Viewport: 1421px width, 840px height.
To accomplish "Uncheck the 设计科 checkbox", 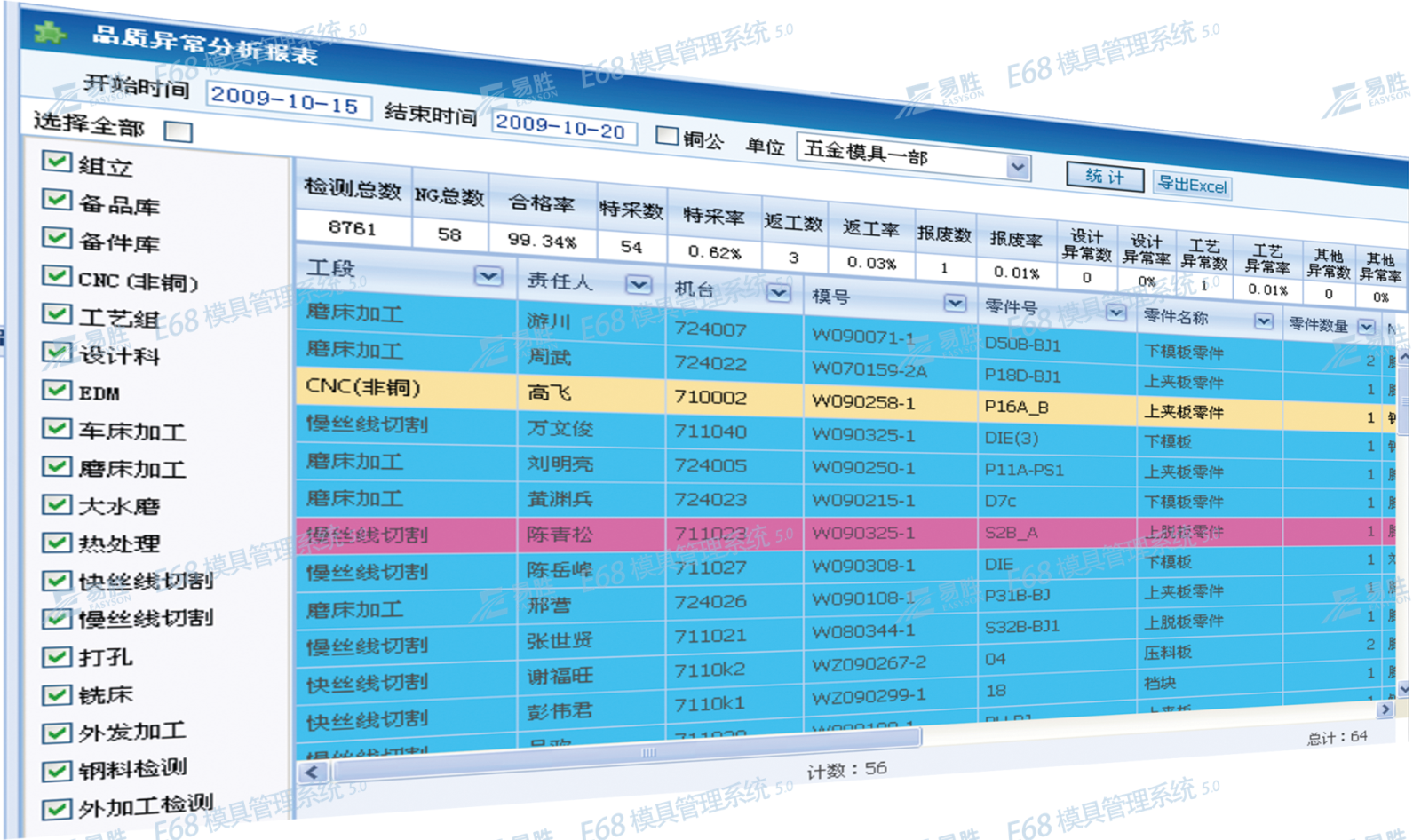I will tap(57, 352).
